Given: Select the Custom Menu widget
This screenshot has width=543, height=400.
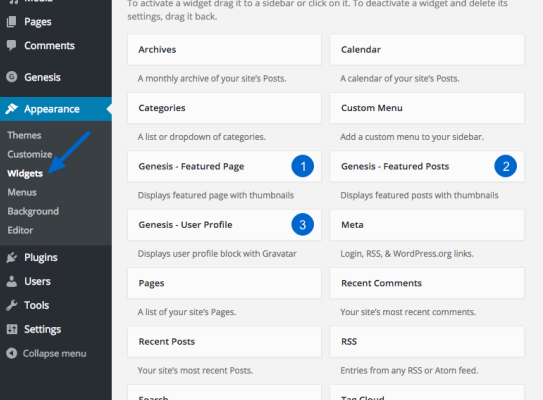Looking at the screenshot, I should tap(427, 108).
